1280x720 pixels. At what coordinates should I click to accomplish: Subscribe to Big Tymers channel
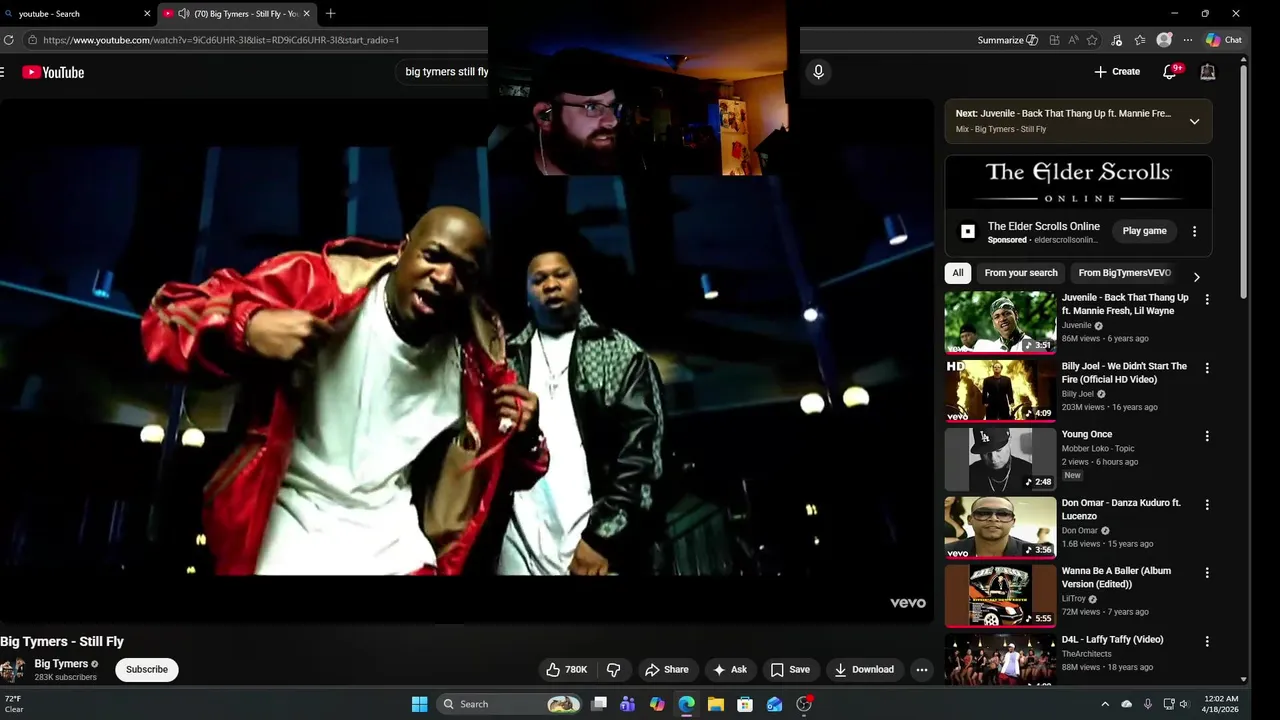pos(147,670)
